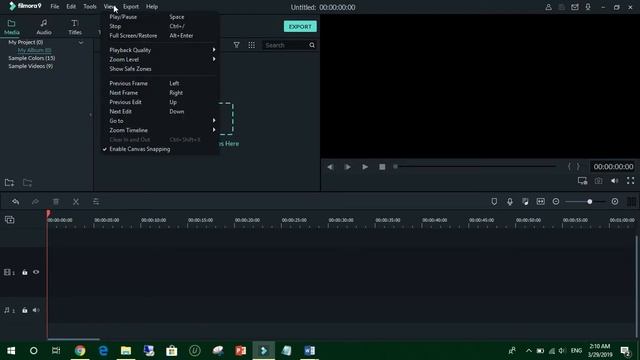Open the timeline edit adjust icon

click(x=96, y=202)
